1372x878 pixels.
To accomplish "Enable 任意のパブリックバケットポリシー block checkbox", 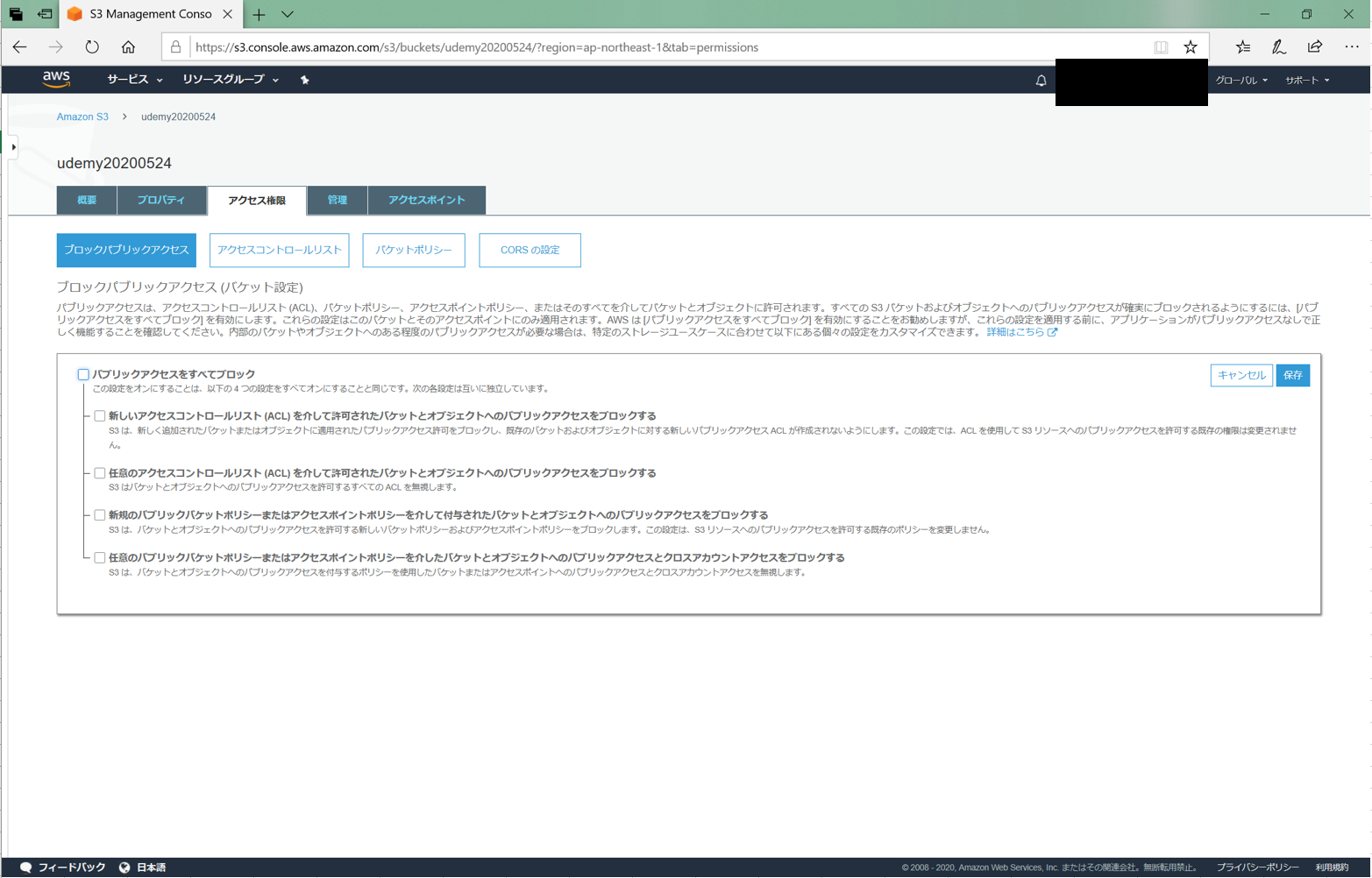I will click(x=100, y=557).
